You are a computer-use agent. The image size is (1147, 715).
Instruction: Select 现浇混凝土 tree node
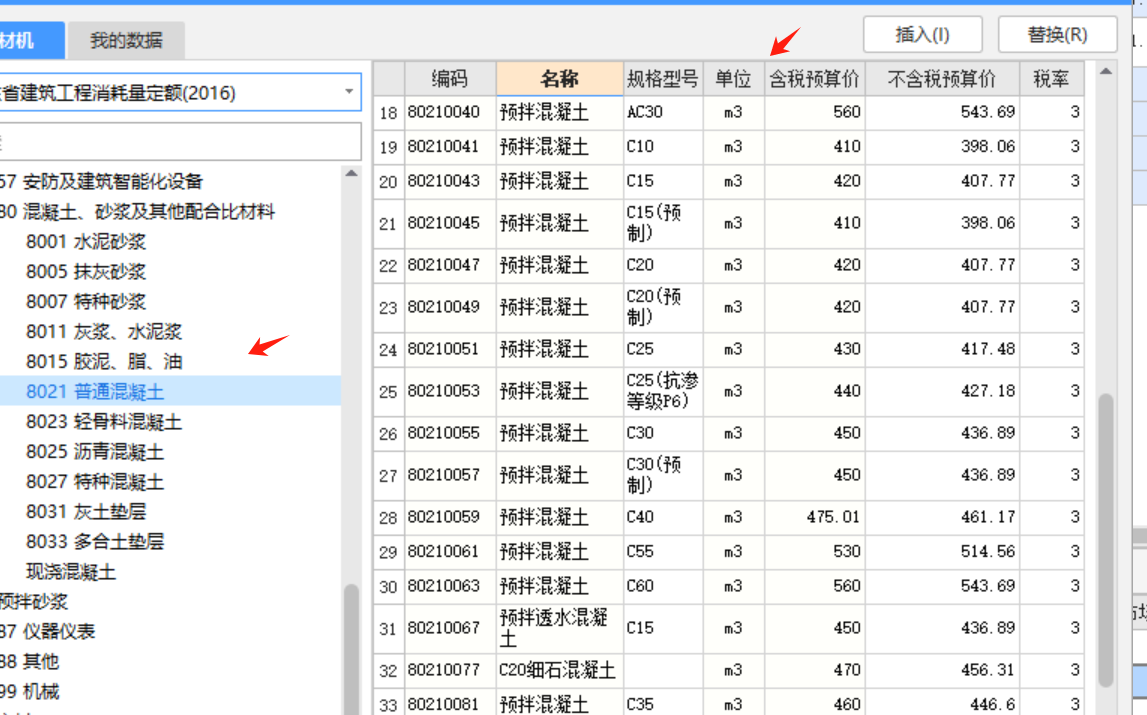point(71,572)
